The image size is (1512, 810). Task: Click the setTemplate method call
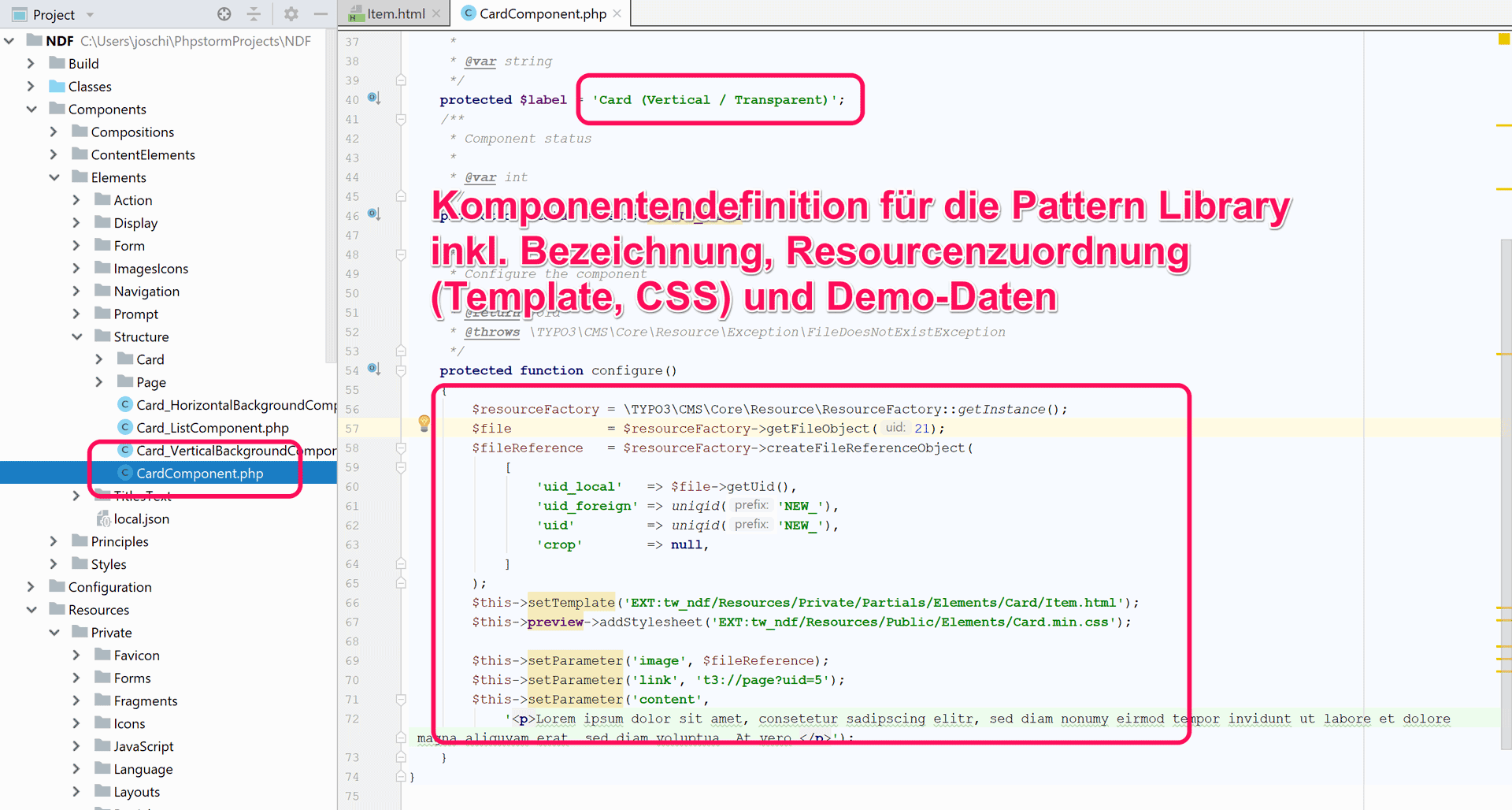[x=571, y=602]
